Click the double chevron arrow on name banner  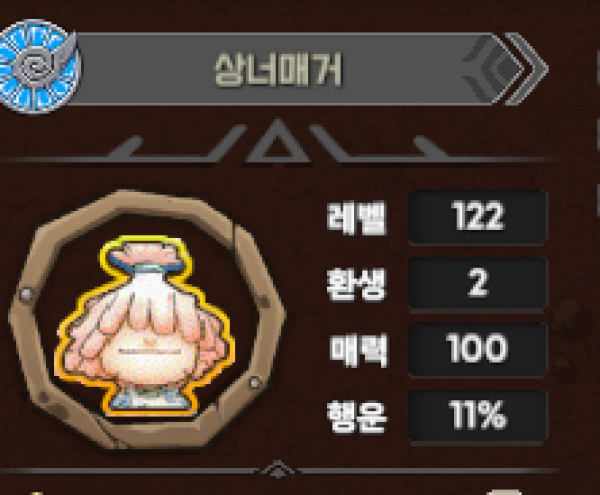[x=527, y=69]
